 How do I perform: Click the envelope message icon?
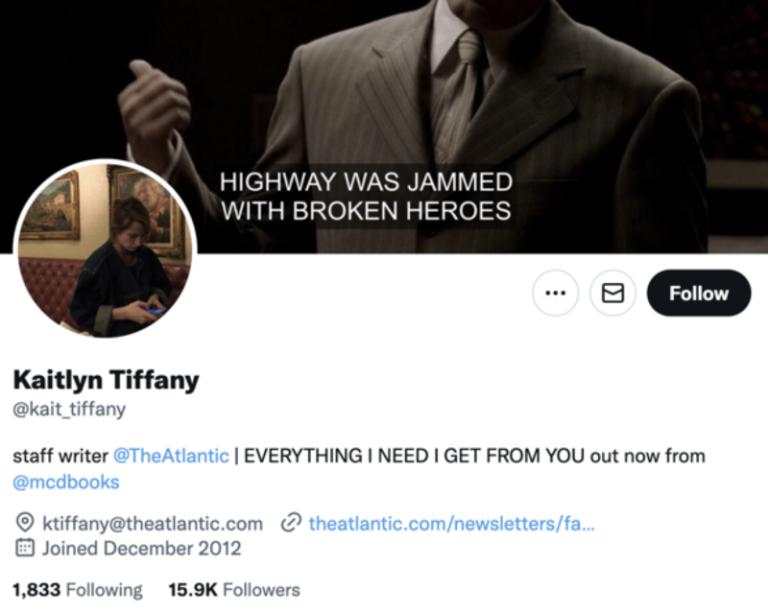tap(613, 293)
